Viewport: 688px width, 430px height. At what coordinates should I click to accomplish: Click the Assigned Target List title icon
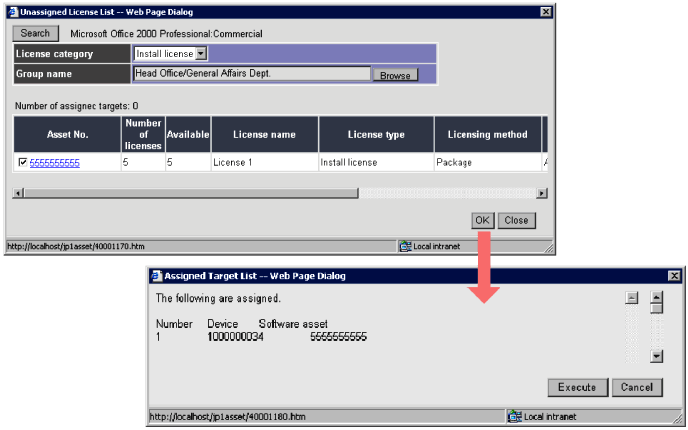pyautogui.click(x=157, y=276)
